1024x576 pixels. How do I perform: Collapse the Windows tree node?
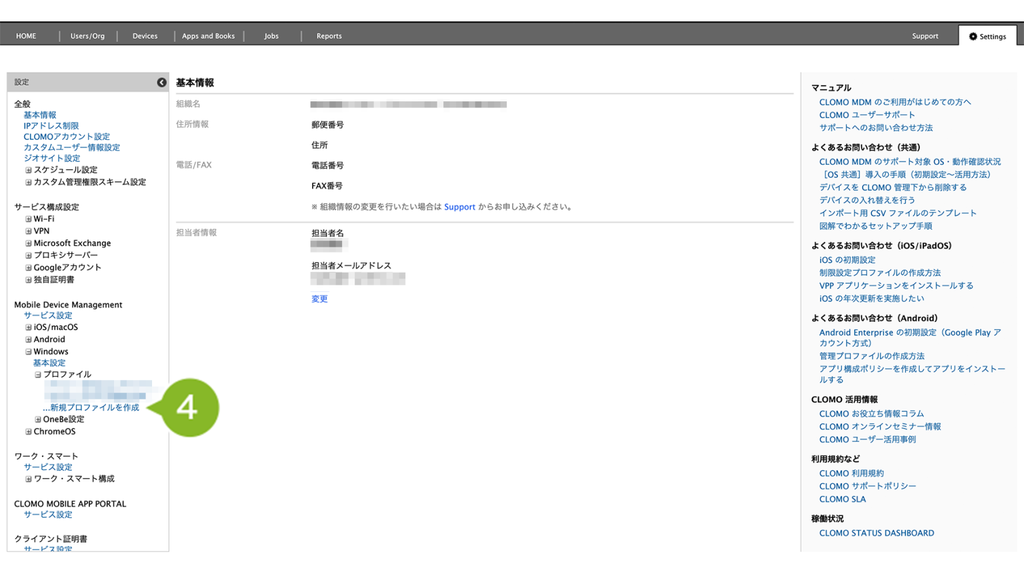pyautogui.click(x=28, y=351)
